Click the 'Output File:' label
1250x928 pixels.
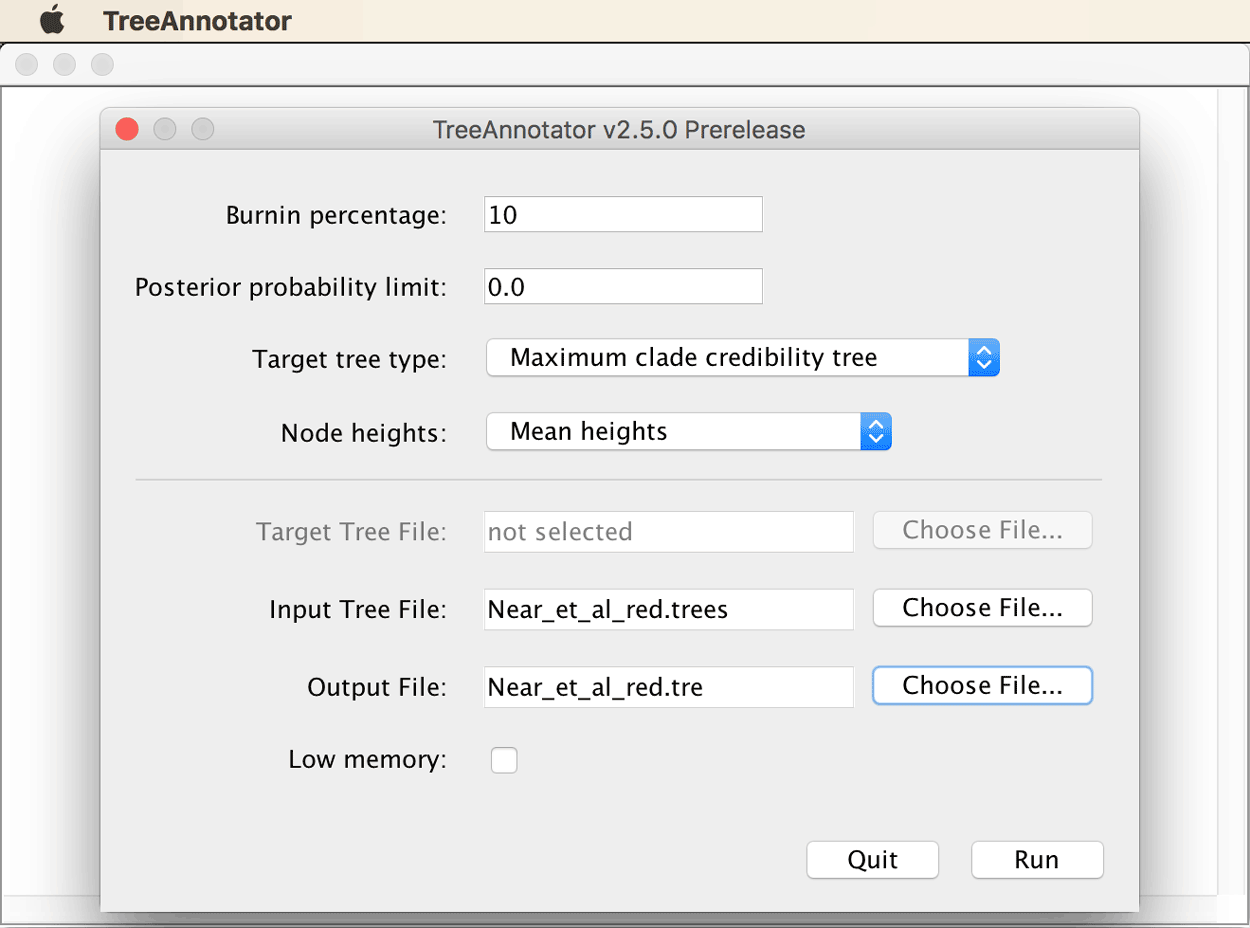pyautogui.click(x=377, y=688)
